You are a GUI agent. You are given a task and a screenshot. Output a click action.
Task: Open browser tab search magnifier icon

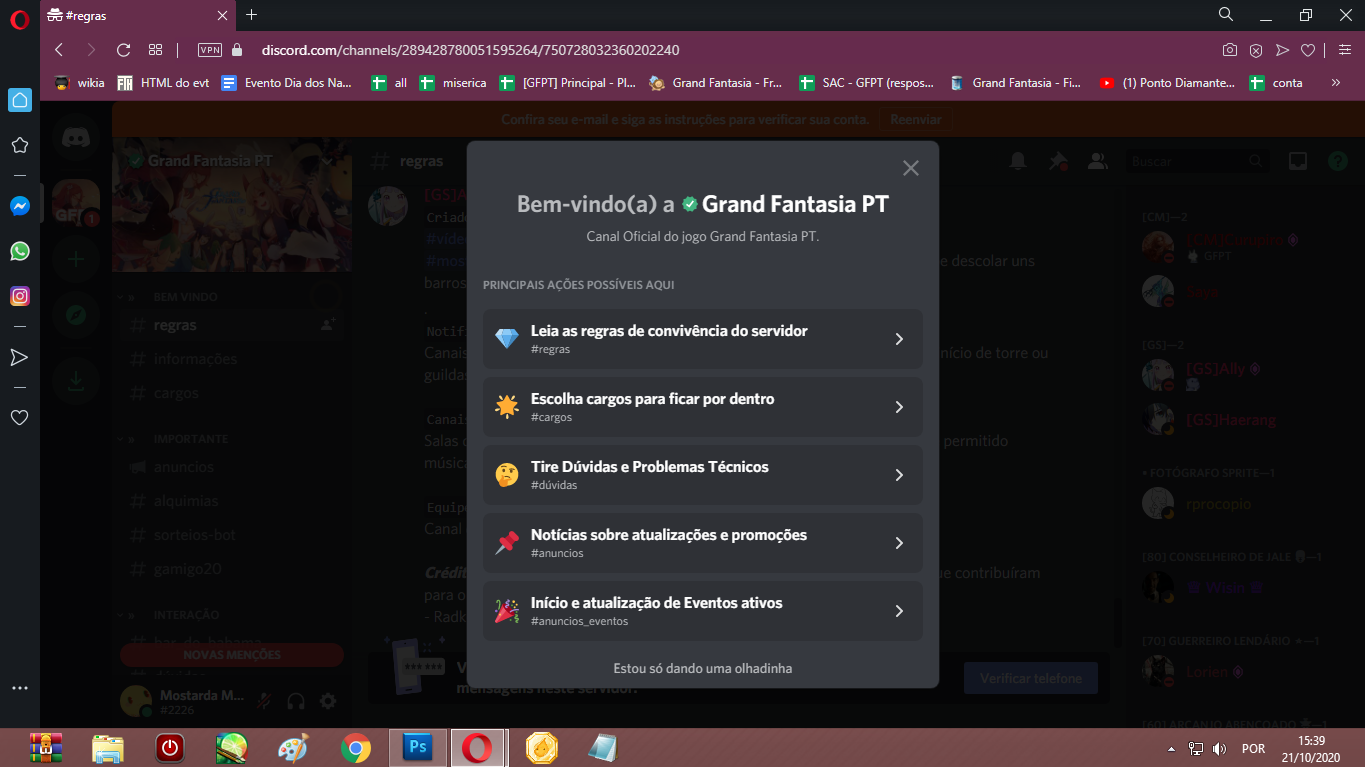[x=1225, y=14]
